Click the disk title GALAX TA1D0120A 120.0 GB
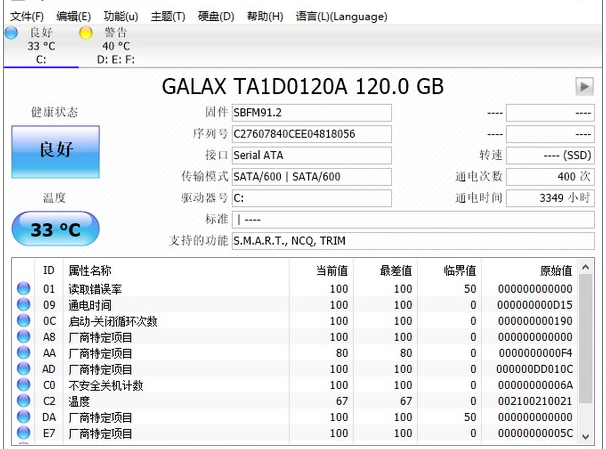 [303, 86]
